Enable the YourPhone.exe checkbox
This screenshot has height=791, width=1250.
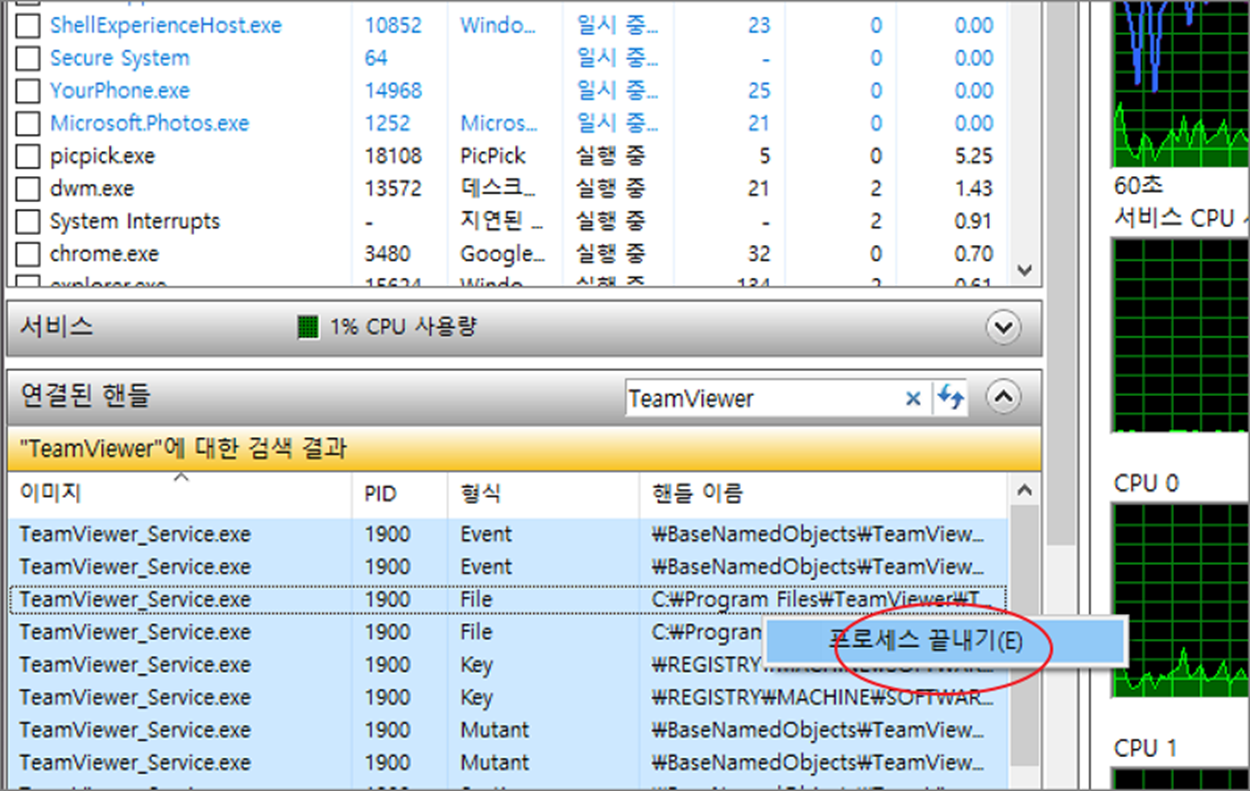point(29,91)
